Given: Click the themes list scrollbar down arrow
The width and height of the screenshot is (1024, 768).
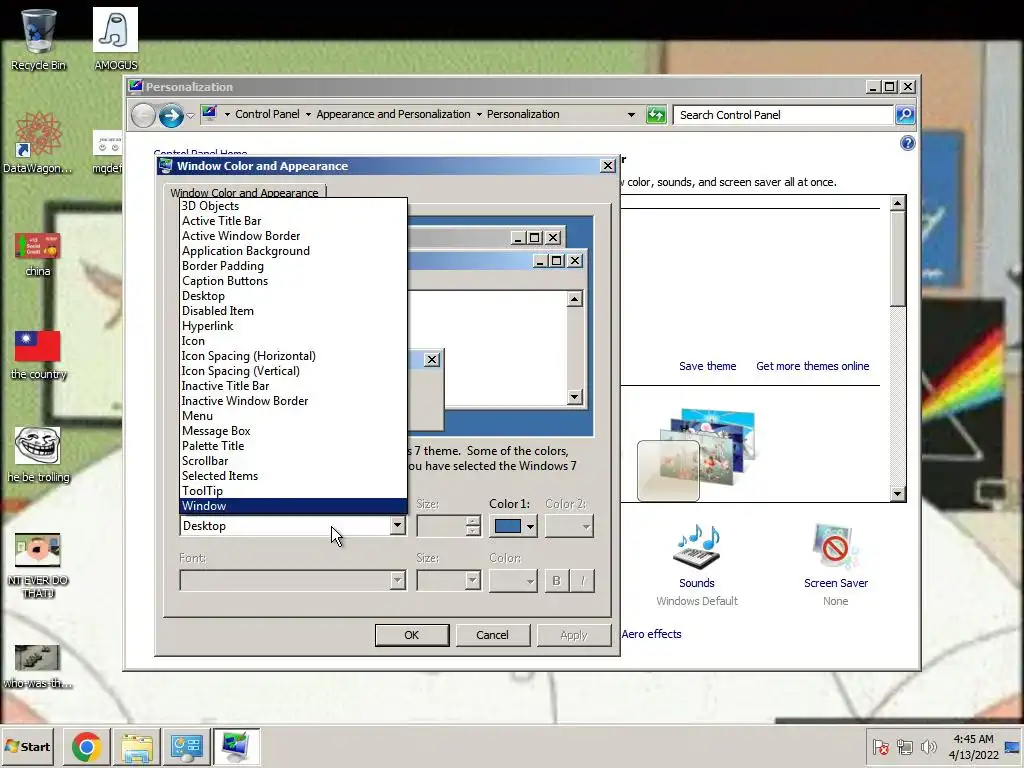Looking at the screenshot, I should pyautogui.click(x=897, y=494).
